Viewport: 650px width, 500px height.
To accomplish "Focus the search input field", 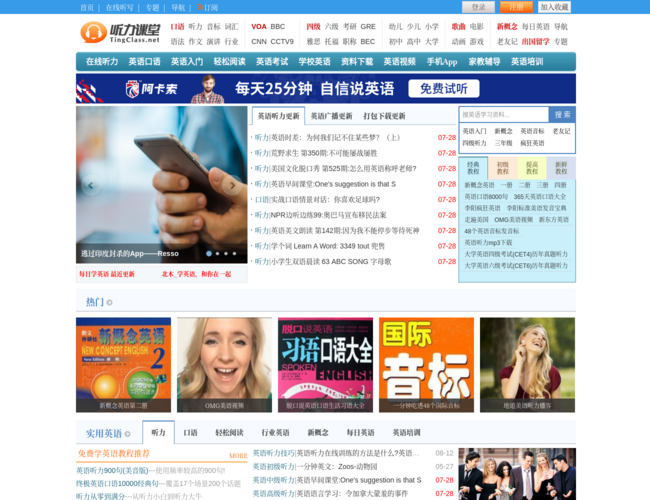I will (504, 115).
